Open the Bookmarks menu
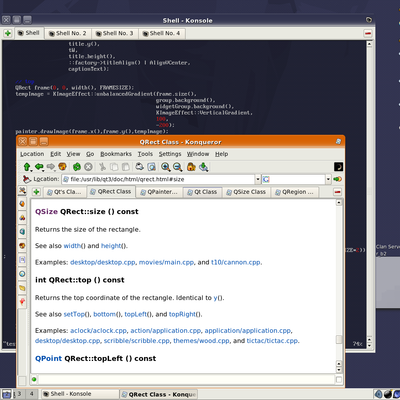This screenshot has height=400, width=400. 116,154
